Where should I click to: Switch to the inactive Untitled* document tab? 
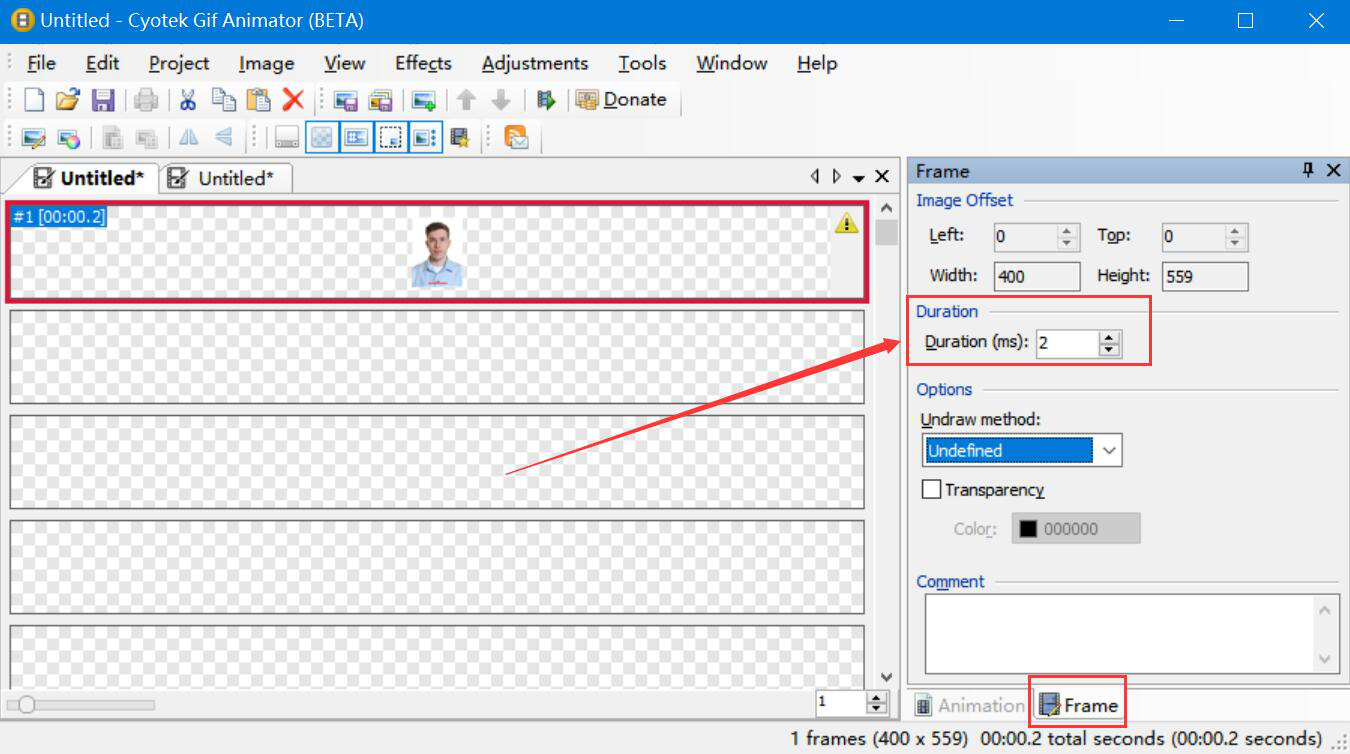point(226,178)
